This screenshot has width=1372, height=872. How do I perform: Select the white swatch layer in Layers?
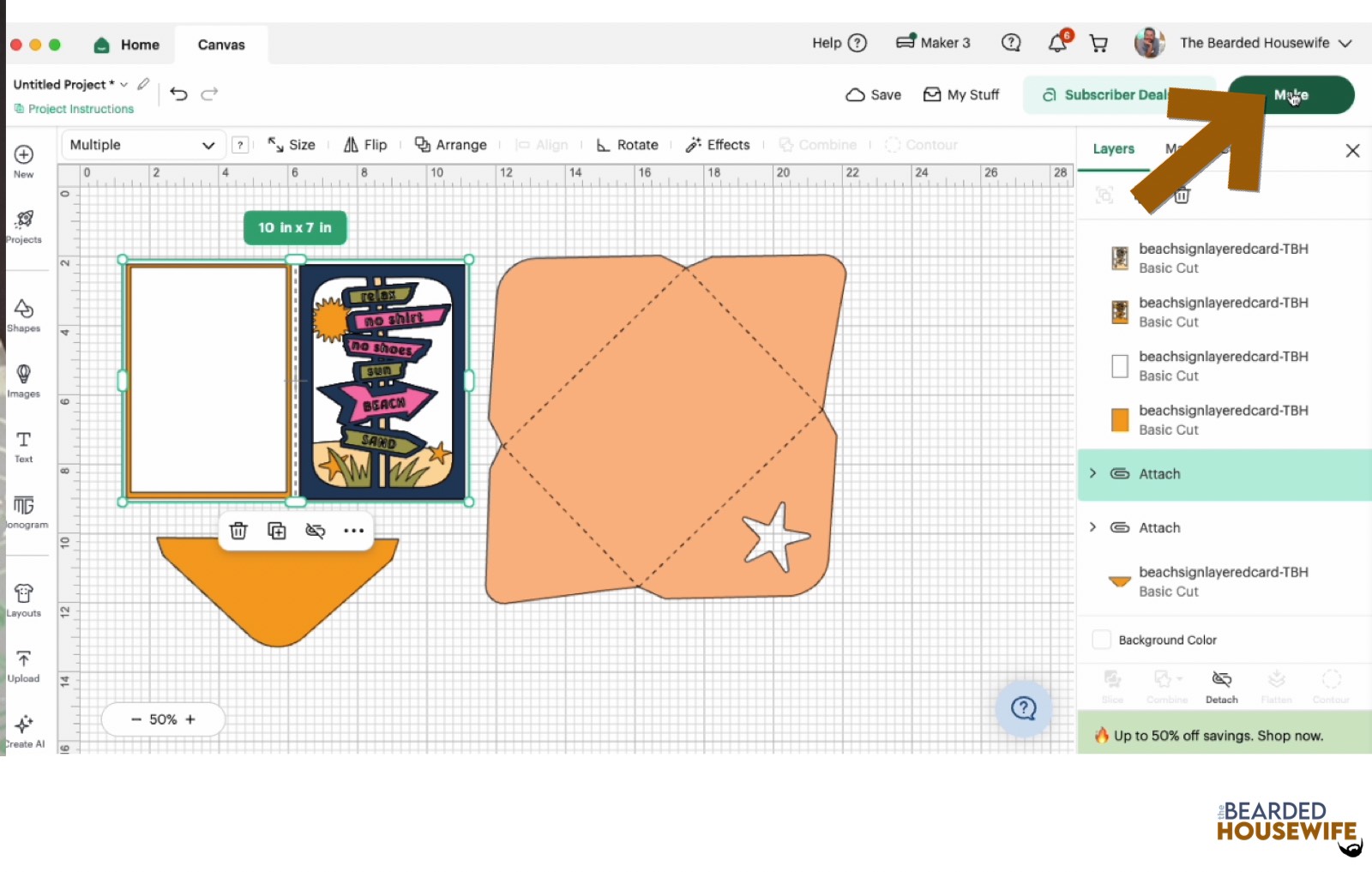point(1120,366)
